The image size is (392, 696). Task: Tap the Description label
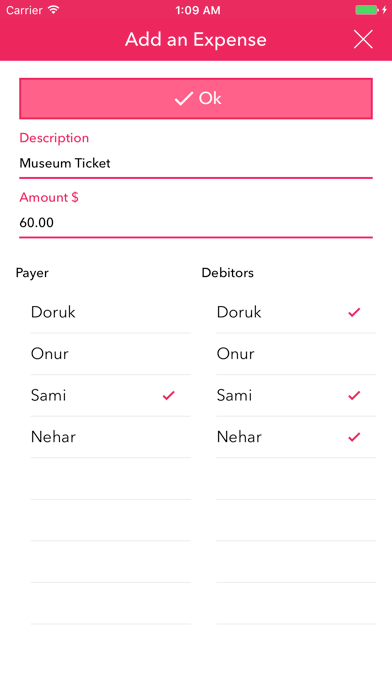[x=54, y=138]
